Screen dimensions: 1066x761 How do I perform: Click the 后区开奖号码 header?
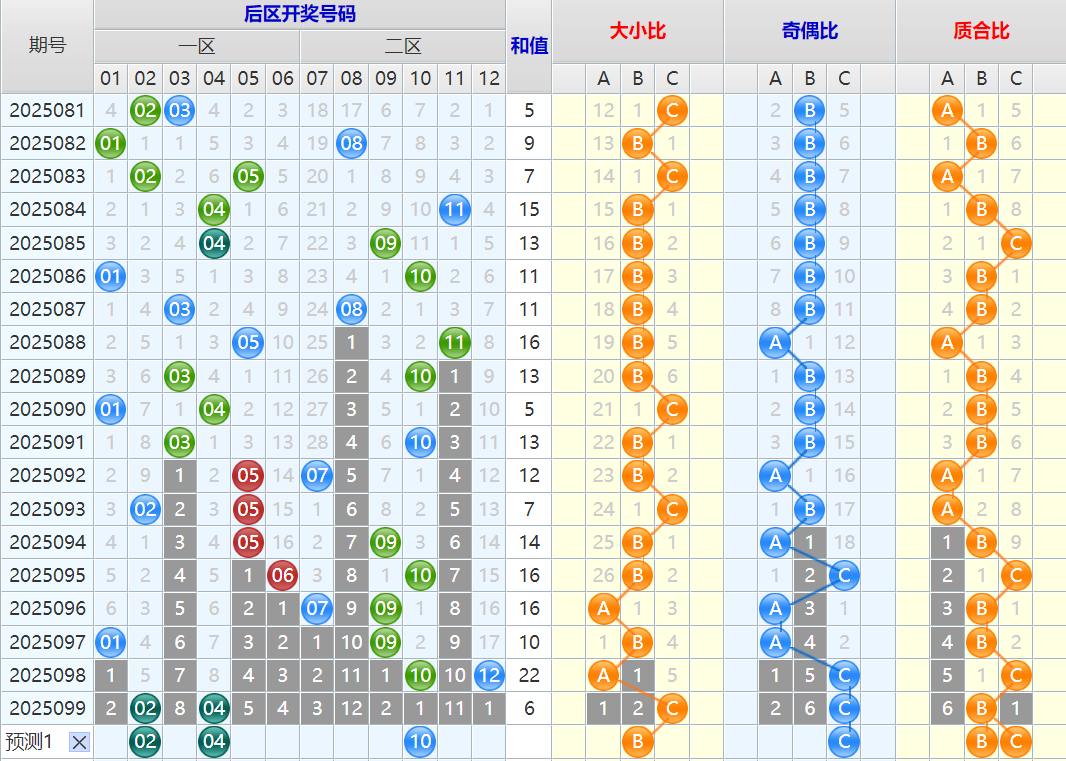tap(300, 14)
